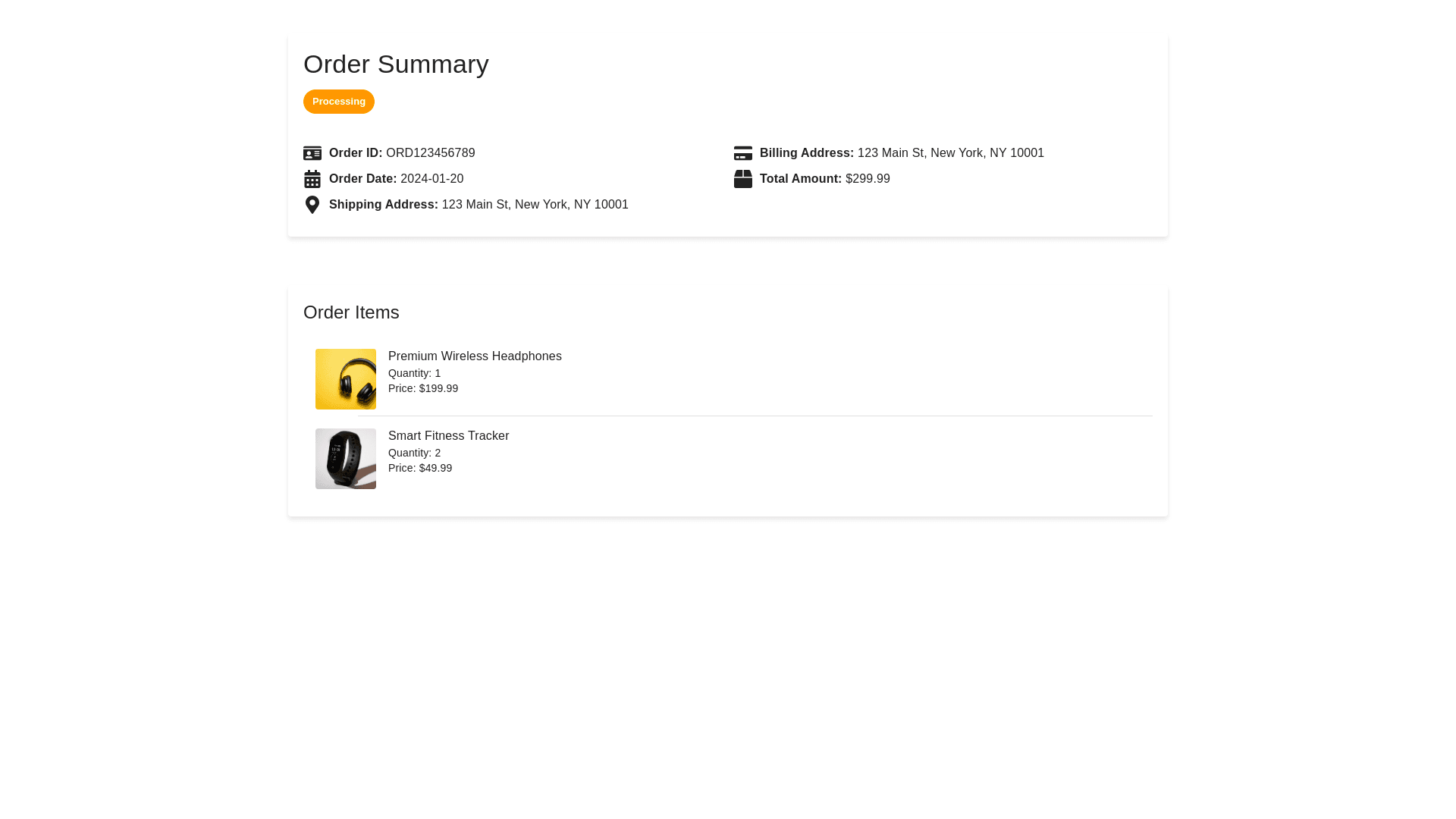Screen dimensions: 1456x819
Task: Click the fitness tracker Quantity: 2 text
Action: 414,453
